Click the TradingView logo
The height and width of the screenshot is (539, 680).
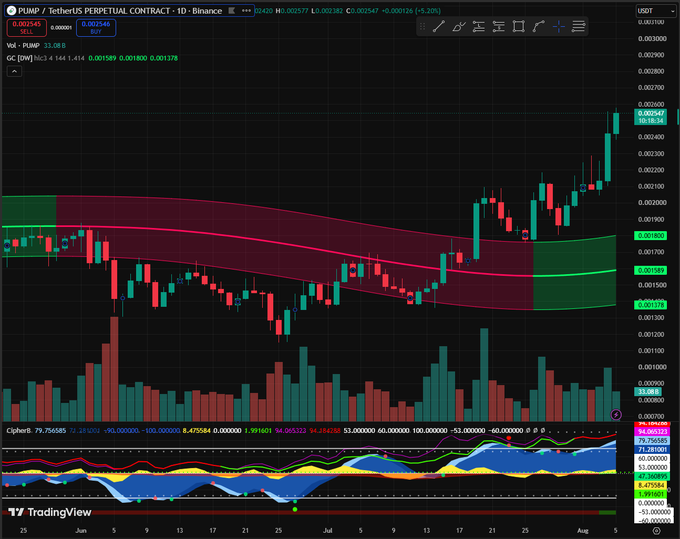pyautogui.click(x=50, y=512)
